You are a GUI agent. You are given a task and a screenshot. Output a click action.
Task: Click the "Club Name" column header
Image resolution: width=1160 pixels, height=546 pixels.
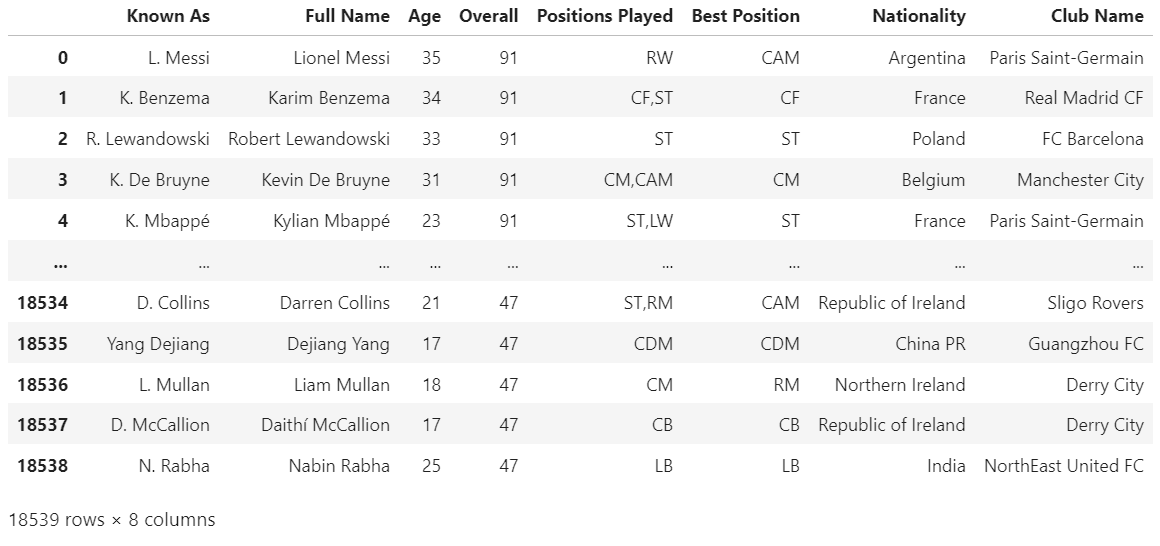click(x=1096, y=16)
